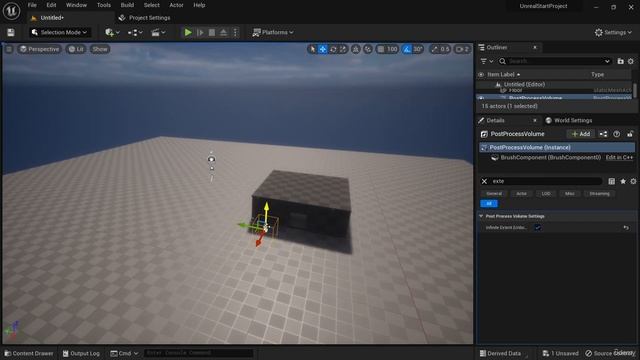Screen dimensions: 640x360
Task: Open the Select menu
Action: [151, 5]
